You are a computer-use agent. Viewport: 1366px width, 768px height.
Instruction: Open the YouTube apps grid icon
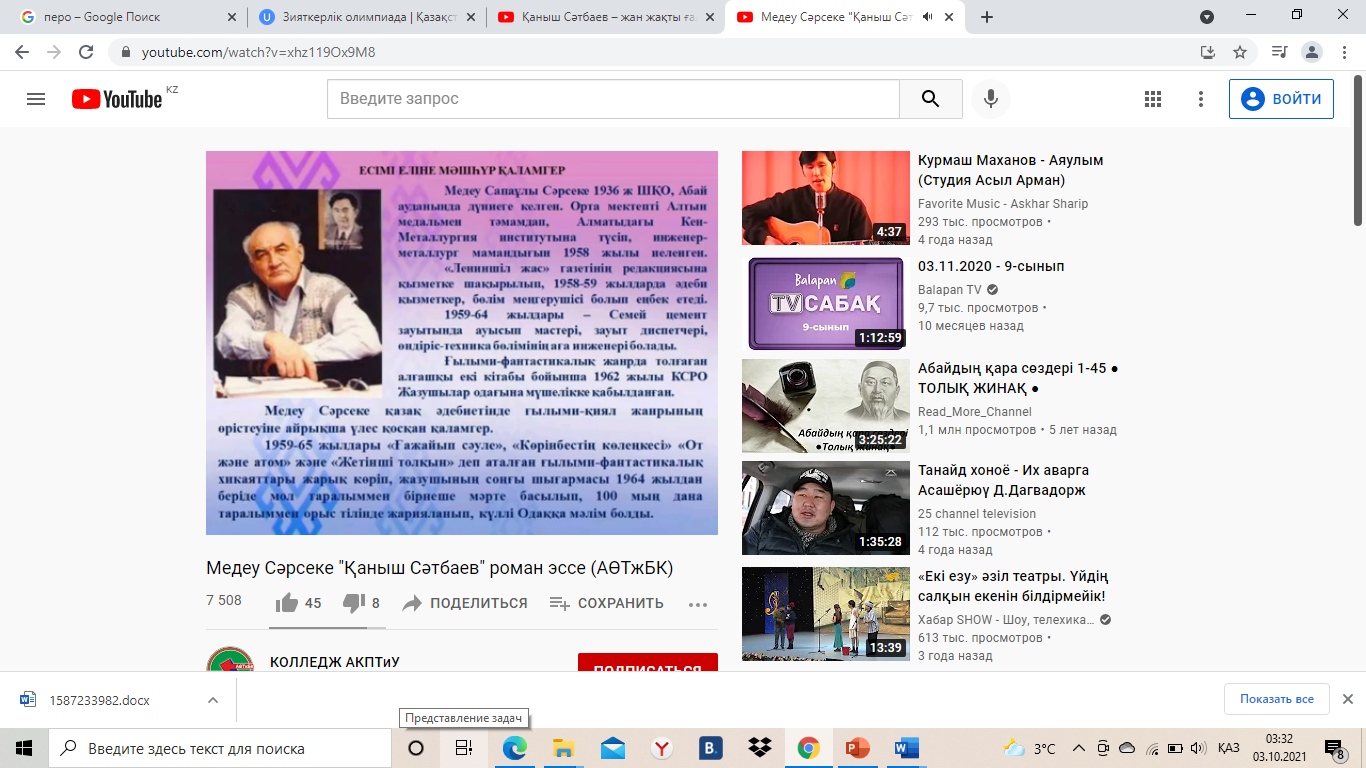coord(1153,99)
